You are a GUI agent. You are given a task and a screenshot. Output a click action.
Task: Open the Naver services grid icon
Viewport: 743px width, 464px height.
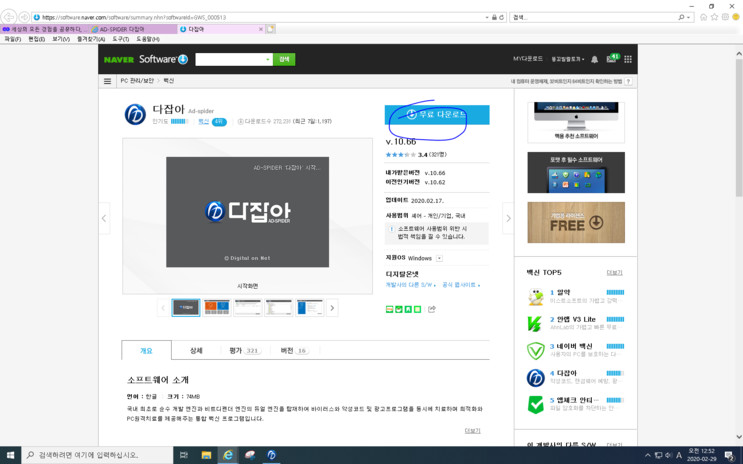click(x=628, y=59)
